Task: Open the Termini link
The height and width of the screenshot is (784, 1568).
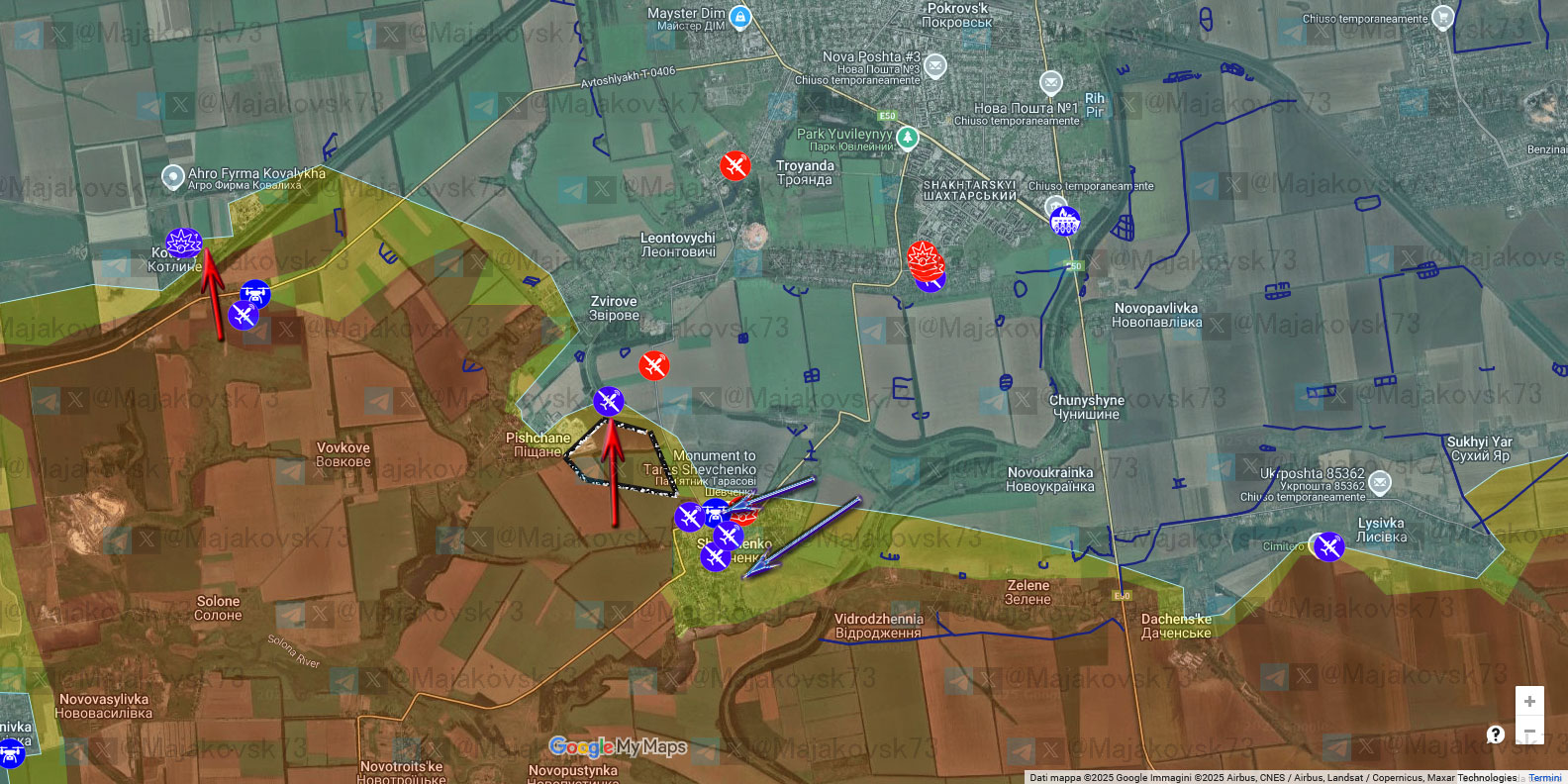Action: [x=1544, y=778]
